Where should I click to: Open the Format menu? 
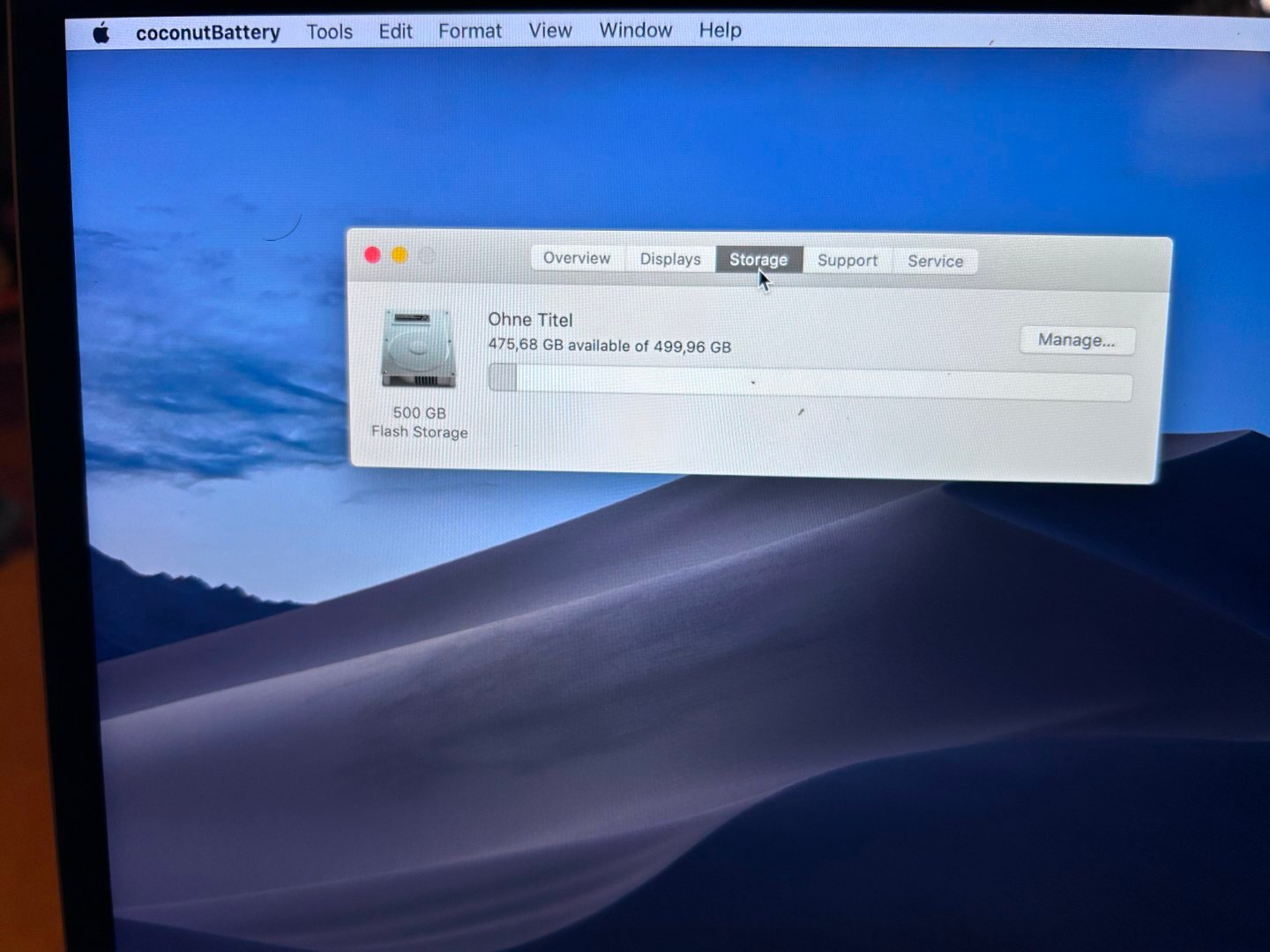[470, 31]
